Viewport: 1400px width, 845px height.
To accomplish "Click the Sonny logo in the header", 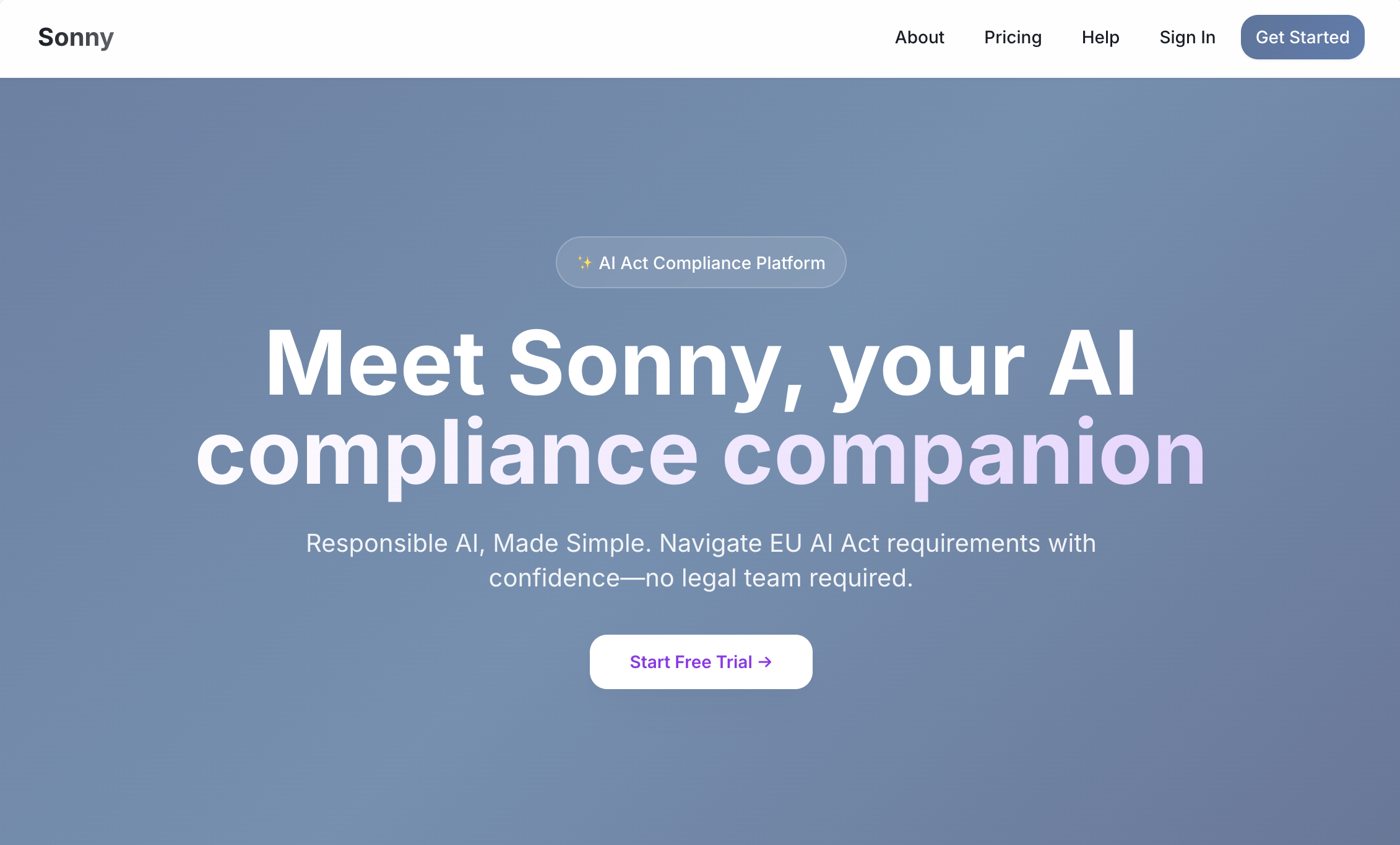I will tap(76, 37).
